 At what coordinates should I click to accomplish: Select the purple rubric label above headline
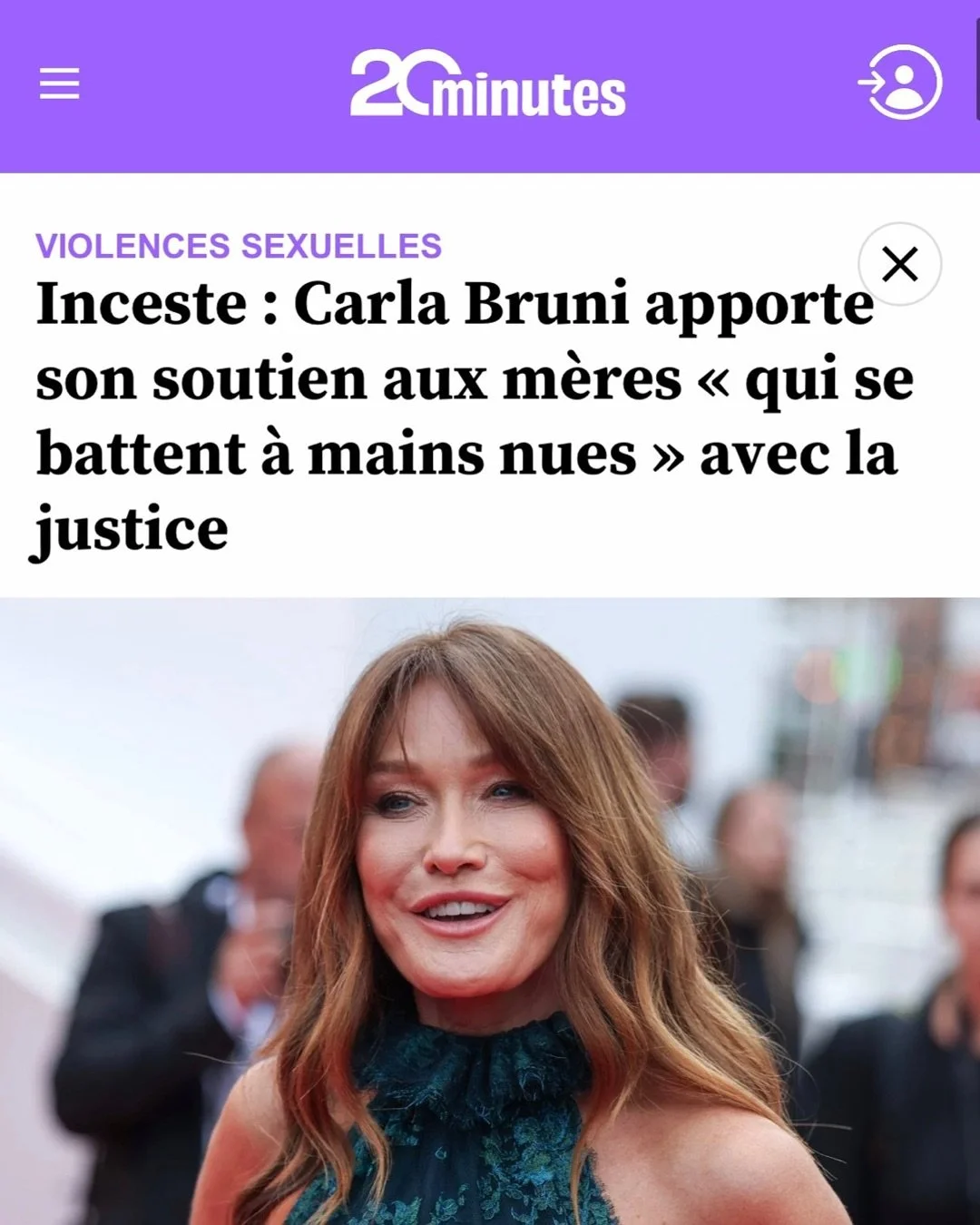[239, 246]
